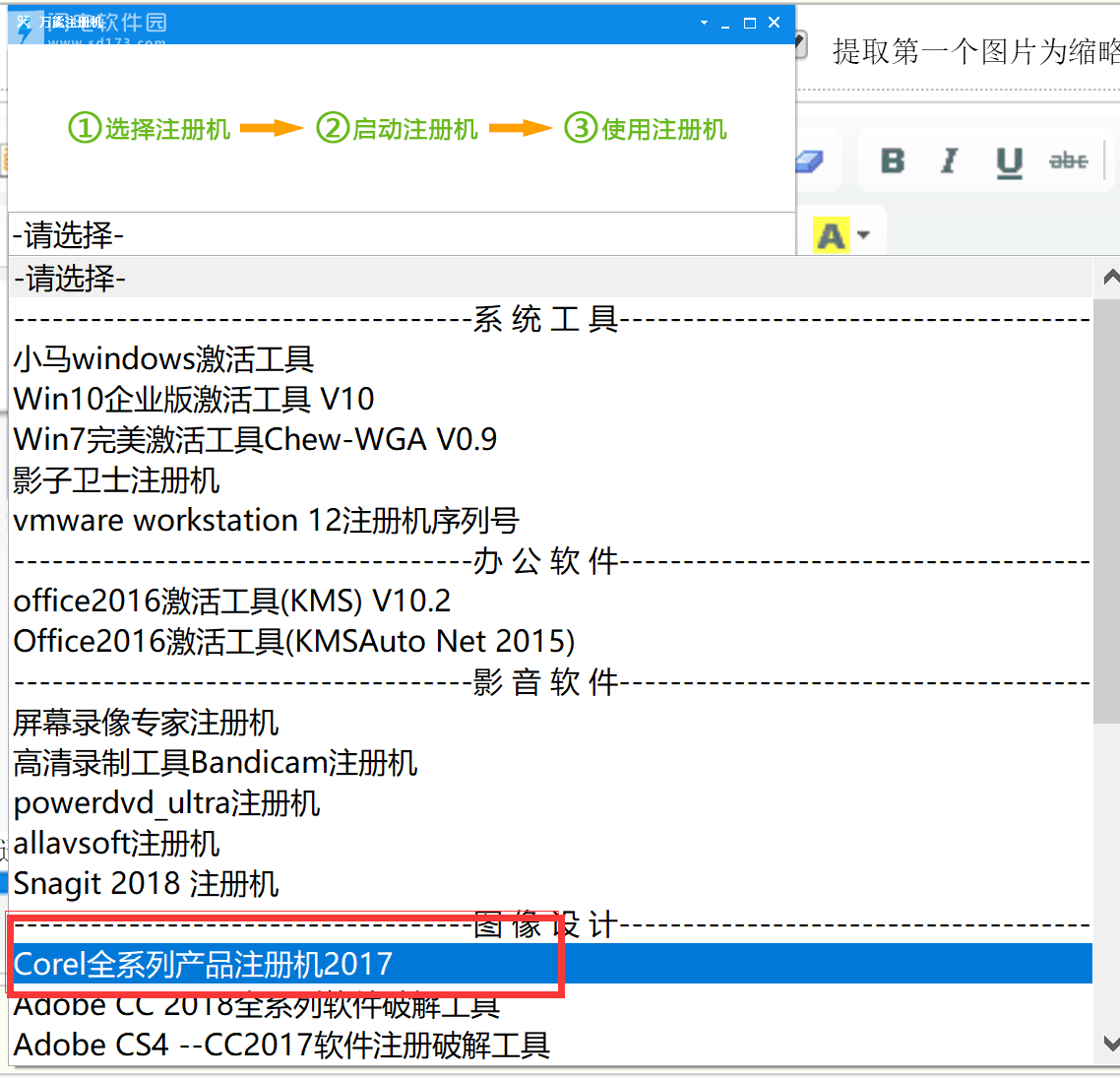Choose 小马windows激活工具 from the list

[x=551, y=358]
